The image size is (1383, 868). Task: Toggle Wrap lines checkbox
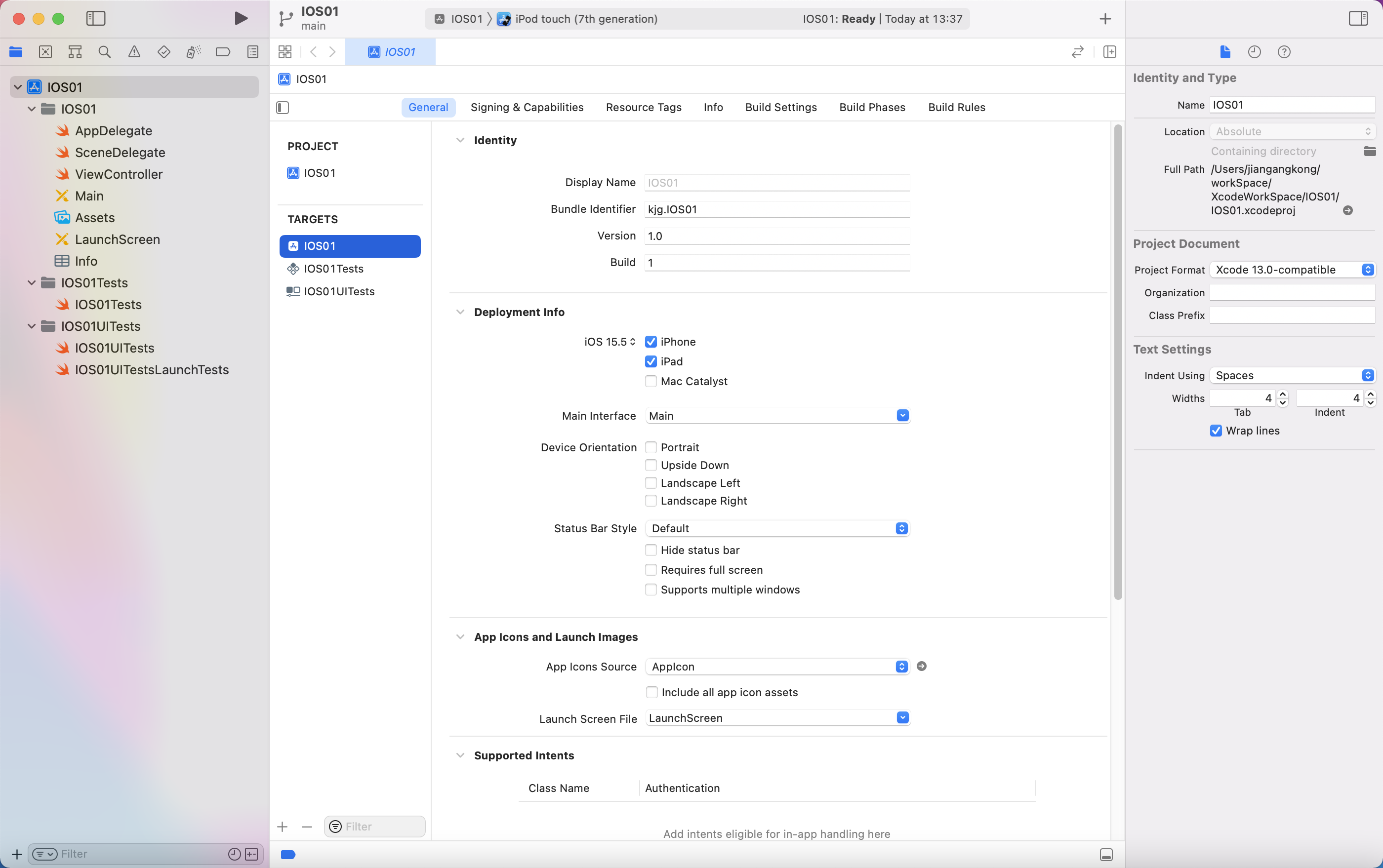pyautogui.click(x=1216, y=431)
